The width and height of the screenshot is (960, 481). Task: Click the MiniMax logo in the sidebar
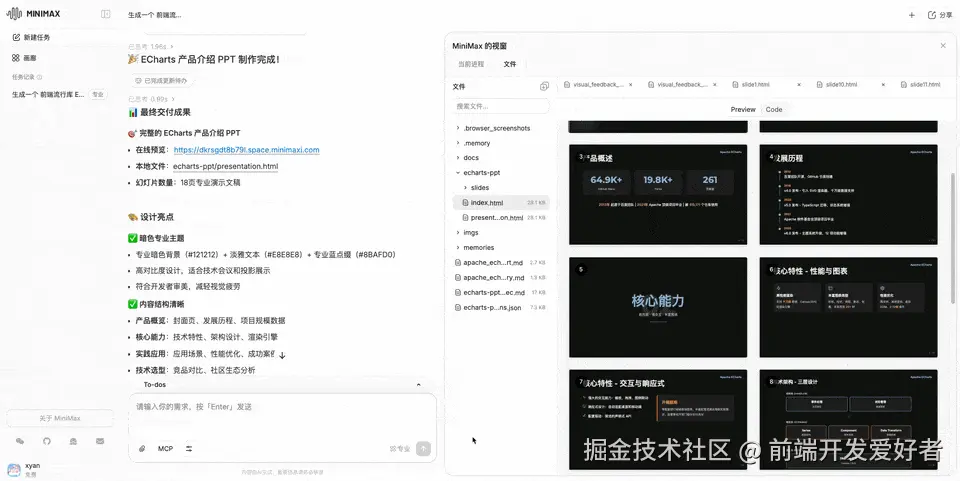tap(33, 13)
